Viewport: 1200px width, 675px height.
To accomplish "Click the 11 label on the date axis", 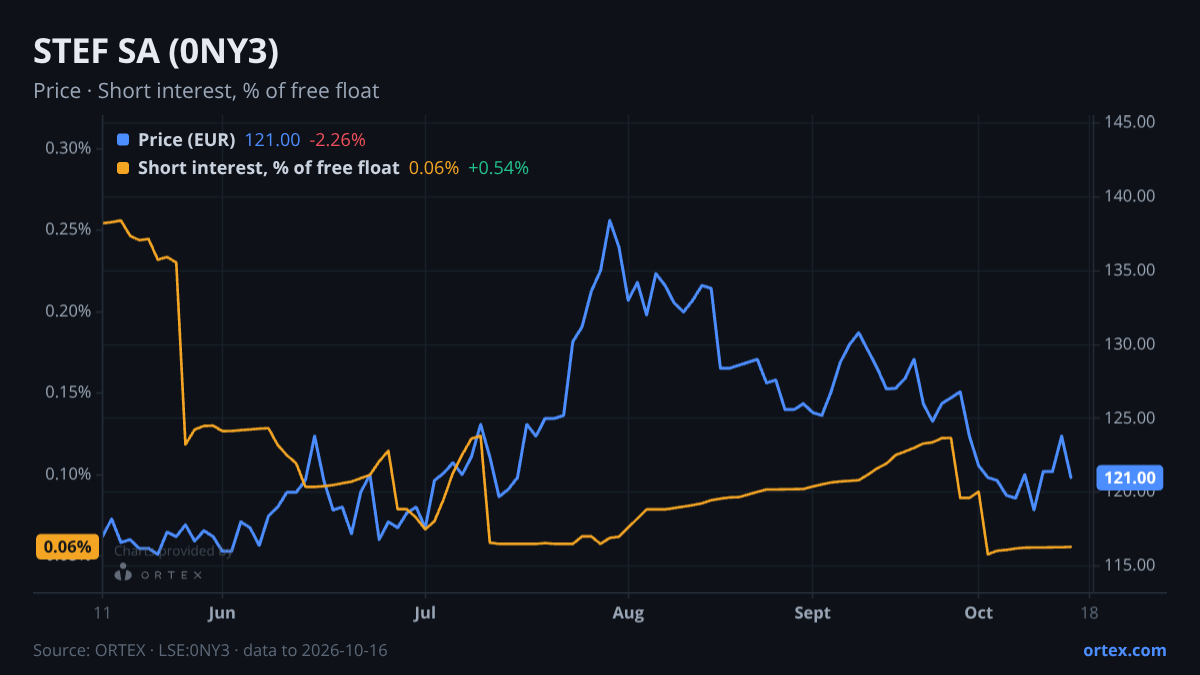I will coord(103,613).
